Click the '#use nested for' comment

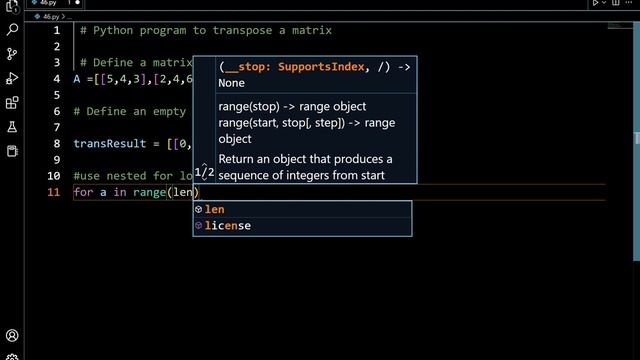[133, 176]
